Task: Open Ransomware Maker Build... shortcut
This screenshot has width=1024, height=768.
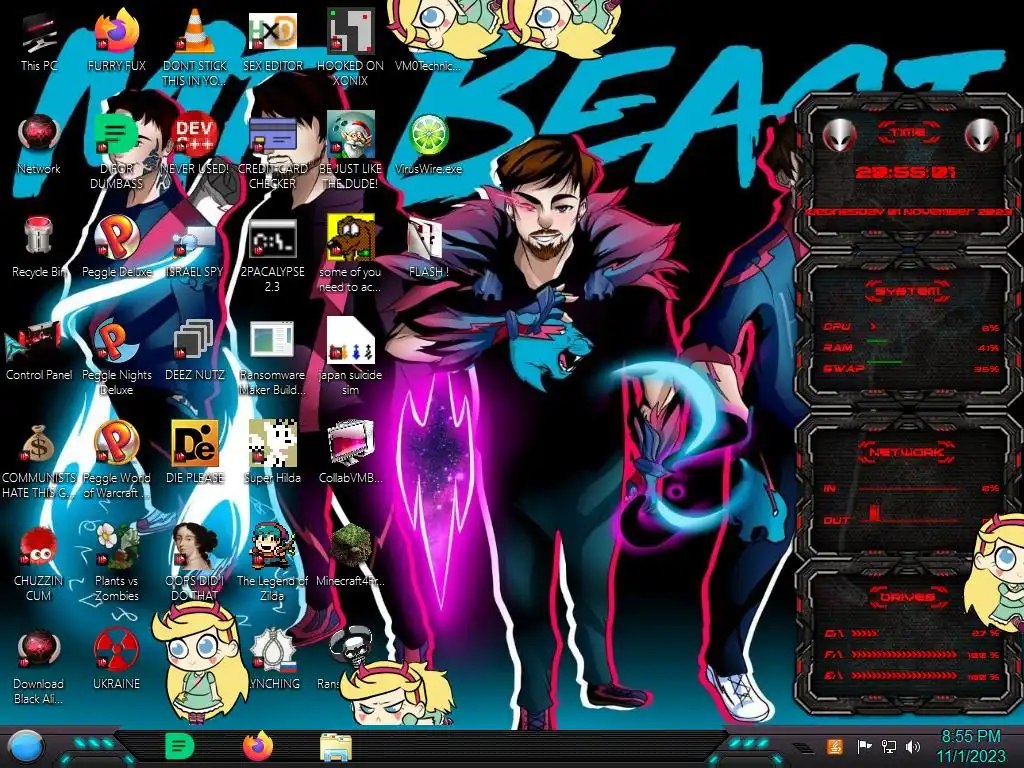Action: click(272, 358)
